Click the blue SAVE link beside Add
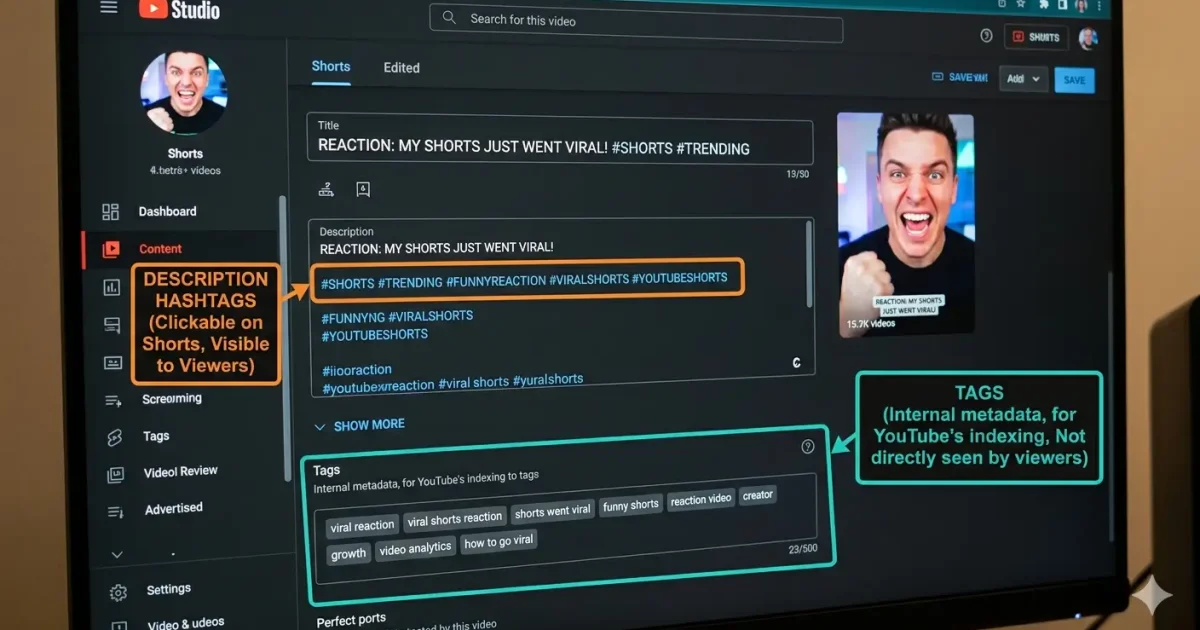Image resolution: width=1200 pixels, height=630 pixels. point(959,77)
